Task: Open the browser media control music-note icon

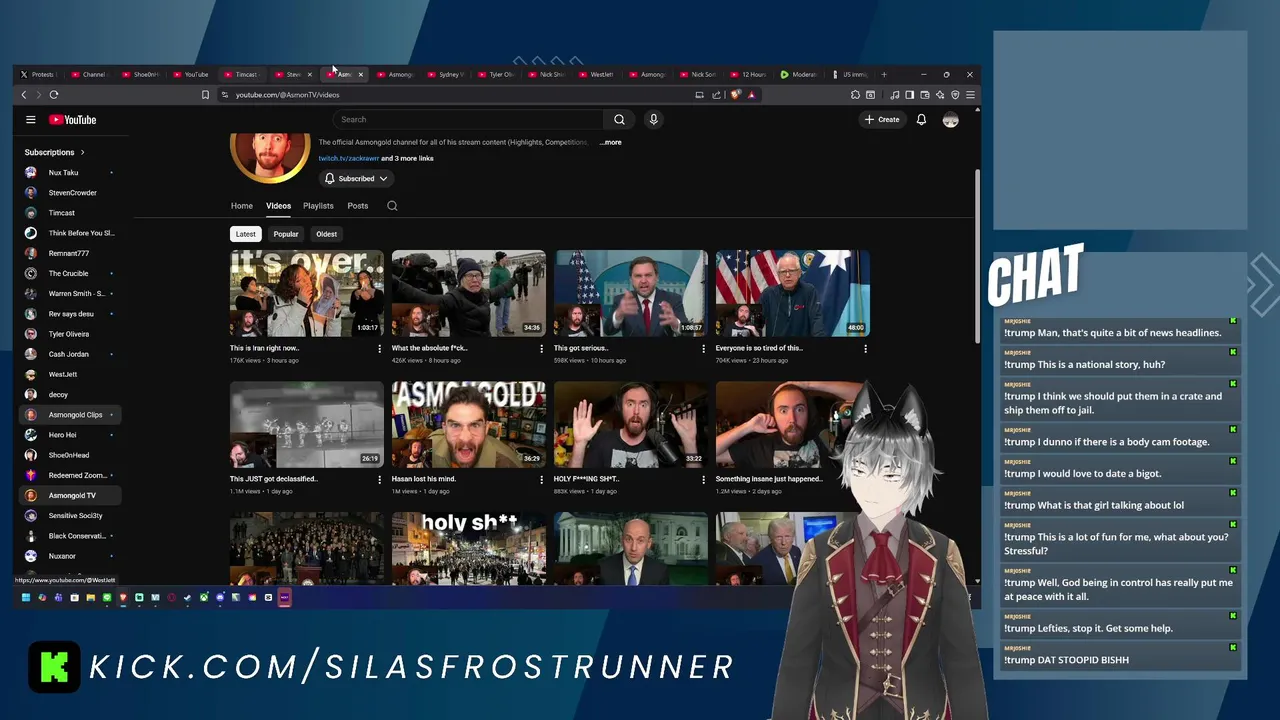Action: [x=895, y=95]
